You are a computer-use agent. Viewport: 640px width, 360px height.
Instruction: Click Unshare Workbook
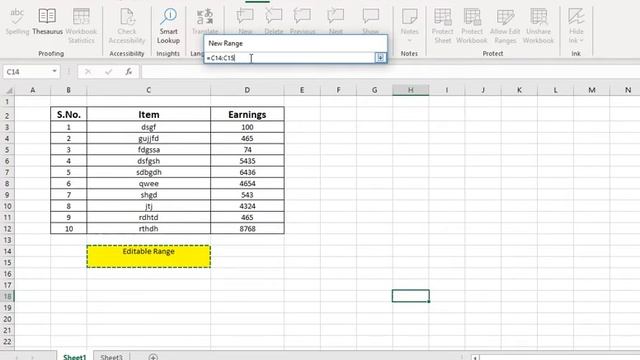pos(538,25)
